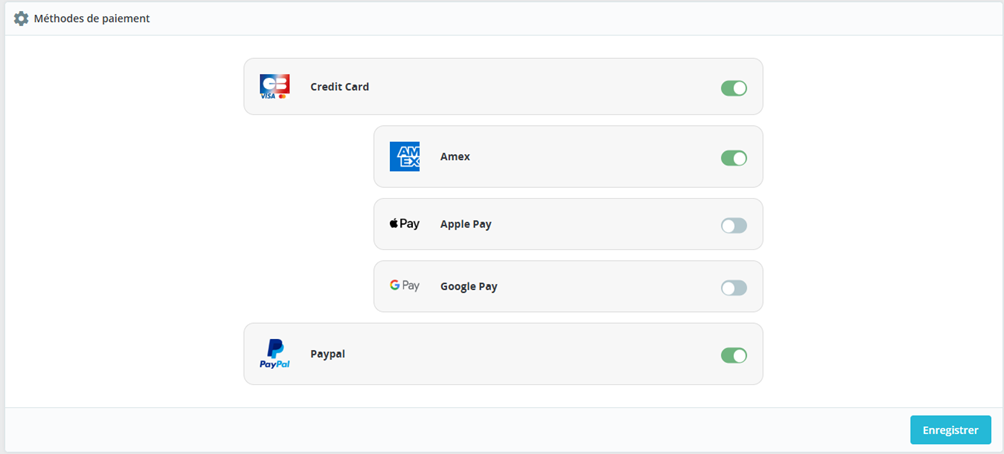Switch on the Google Pay toggle
Screen dimensions: 1004x454
(x=734, y=288)
